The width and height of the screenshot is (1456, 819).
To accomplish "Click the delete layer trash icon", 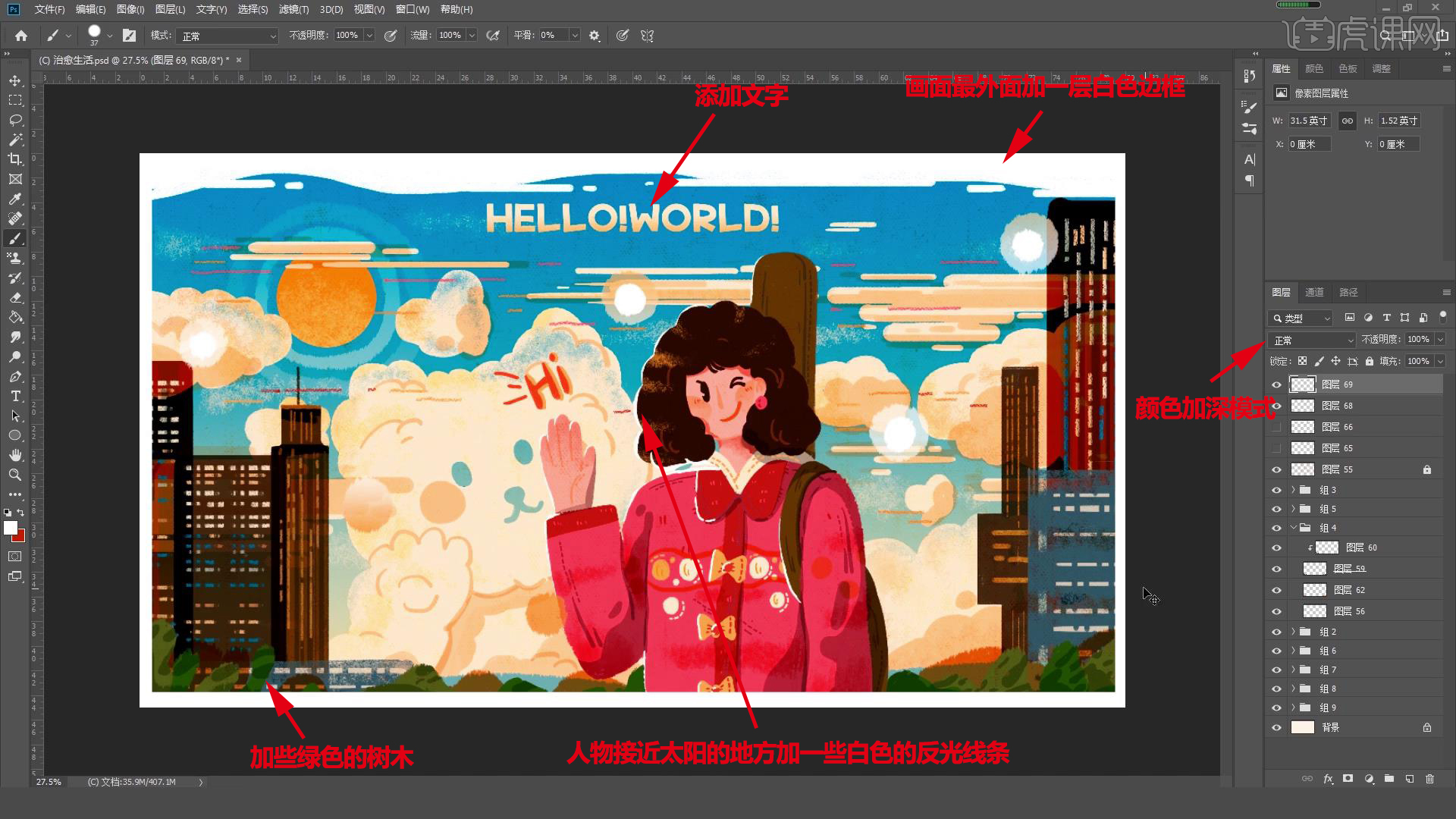I will click(1429, 779).
